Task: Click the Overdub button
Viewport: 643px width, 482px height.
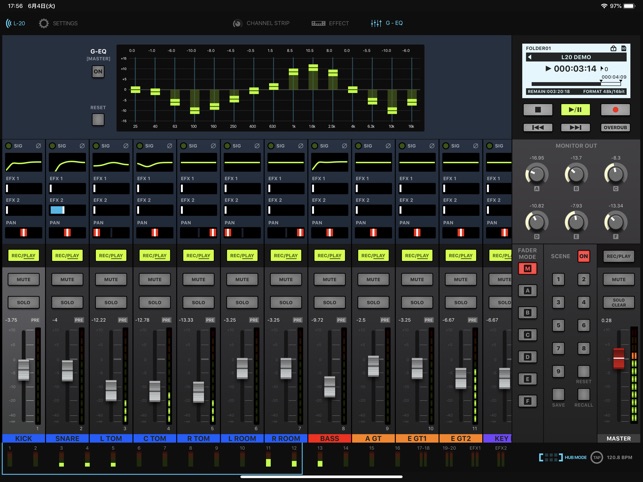Action: point(615,127)
